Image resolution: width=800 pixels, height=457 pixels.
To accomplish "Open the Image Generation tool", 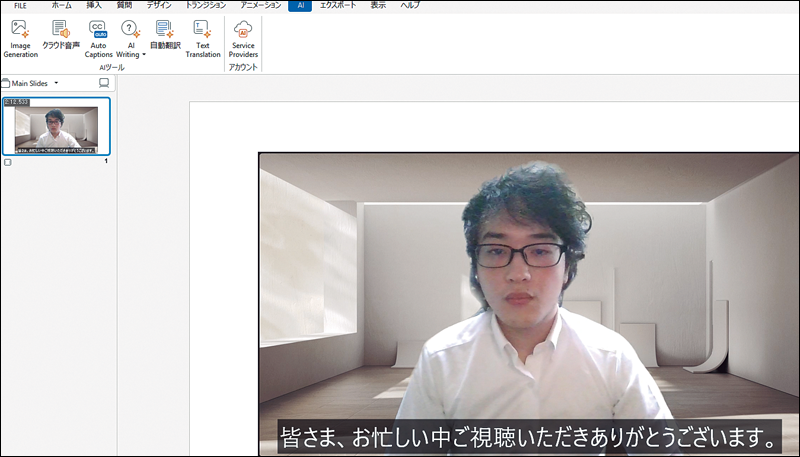I will coord(20,37).
